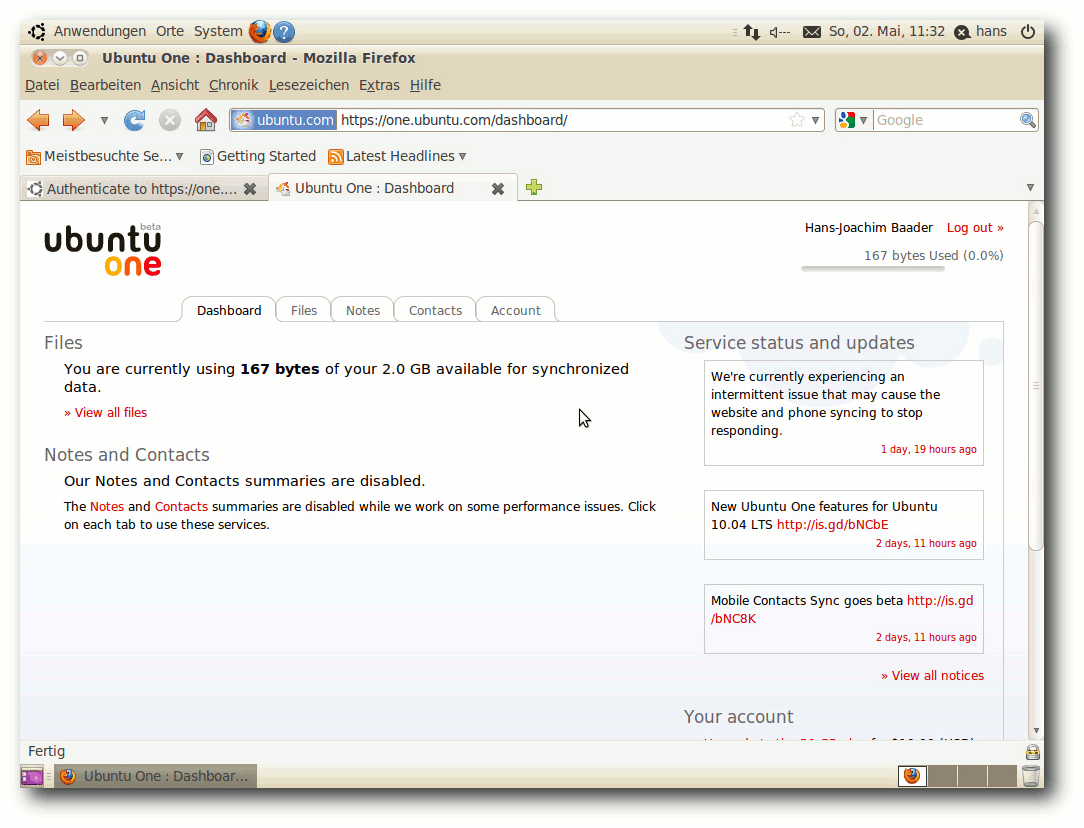Image resolution: width=1084 pixels, height=828 pixels.
Task: Open the recent pages history dropdown arrow
Action: pos(104,121)
